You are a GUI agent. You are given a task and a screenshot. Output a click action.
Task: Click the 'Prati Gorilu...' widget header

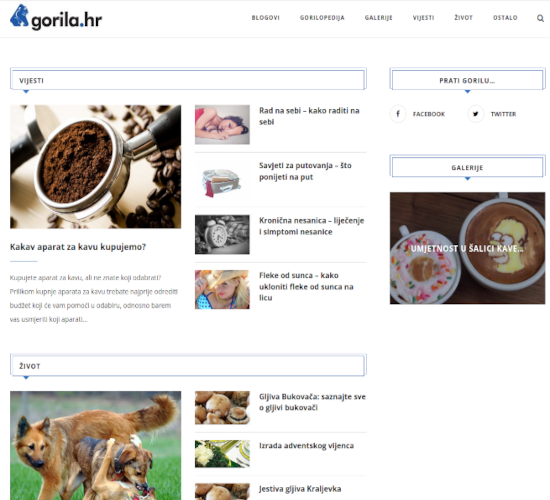[x=467, y=80]
